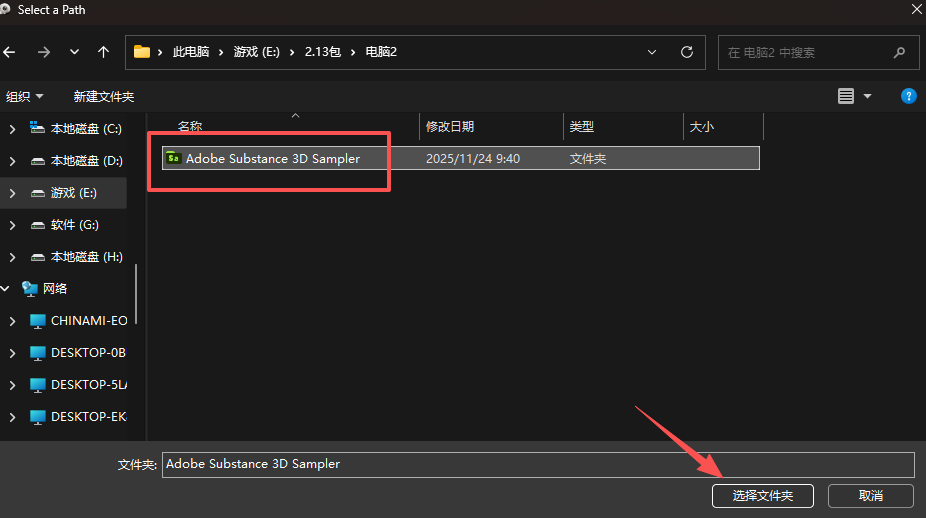This screenshot has width=926, height=518.
Task: Expand CHINAMI-EO network computer
Action: 12,321
